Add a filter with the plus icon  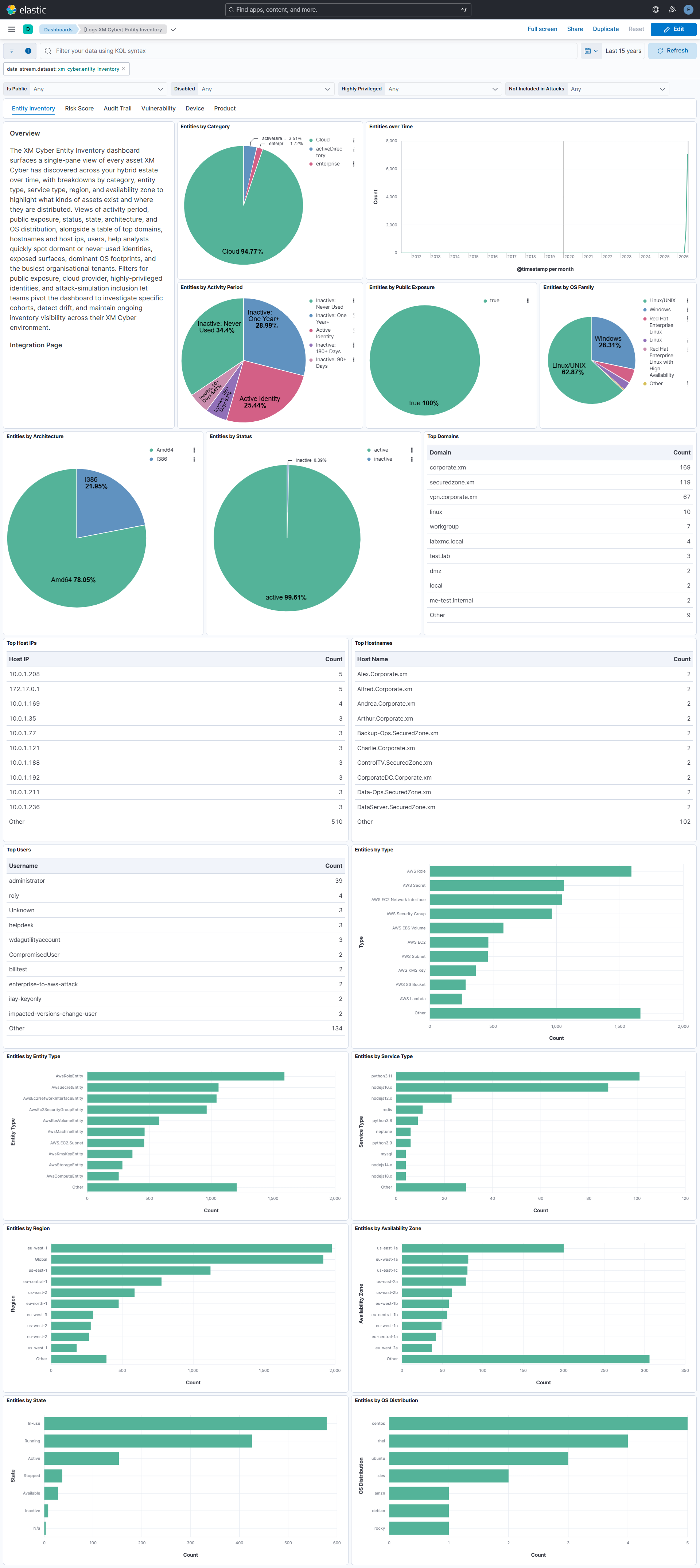(x=28, y=51)
